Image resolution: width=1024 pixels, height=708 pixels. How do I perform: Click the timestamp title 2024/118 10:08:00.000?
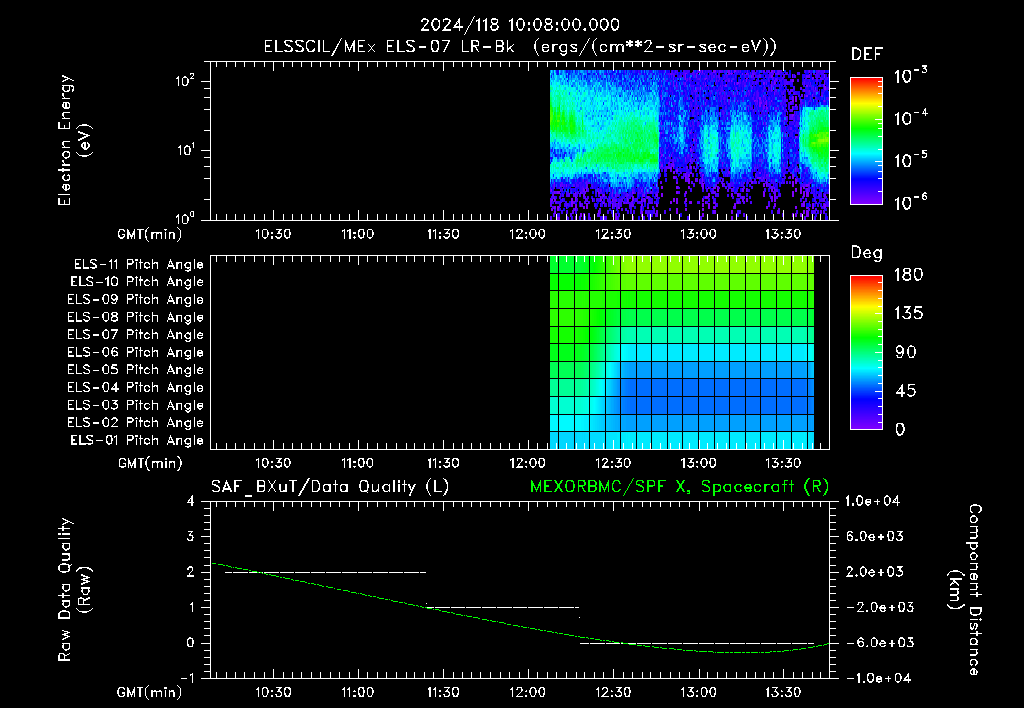520,25
